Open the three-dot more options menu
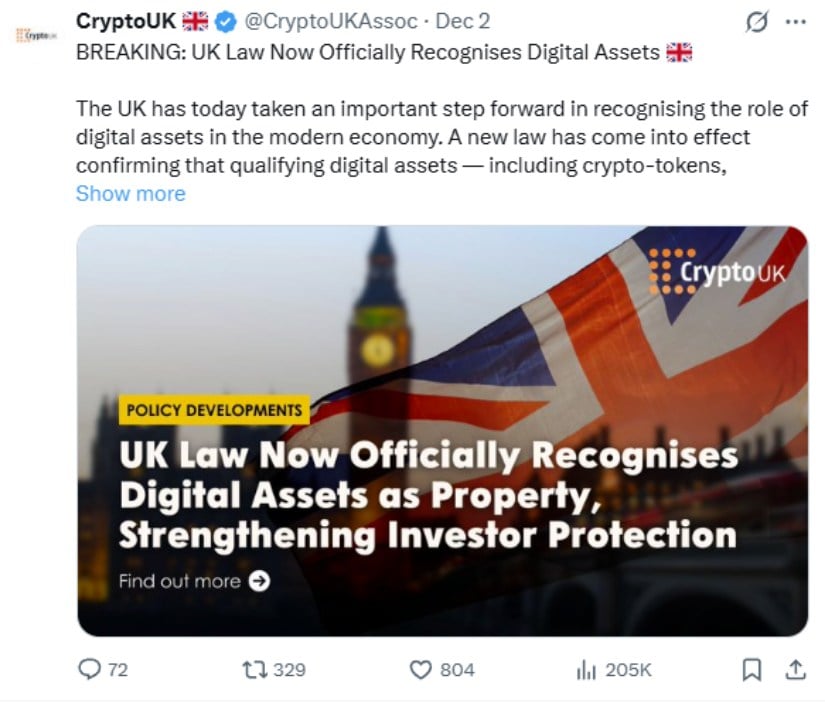Viewport: 825px width, 703px height. (796, 22)
